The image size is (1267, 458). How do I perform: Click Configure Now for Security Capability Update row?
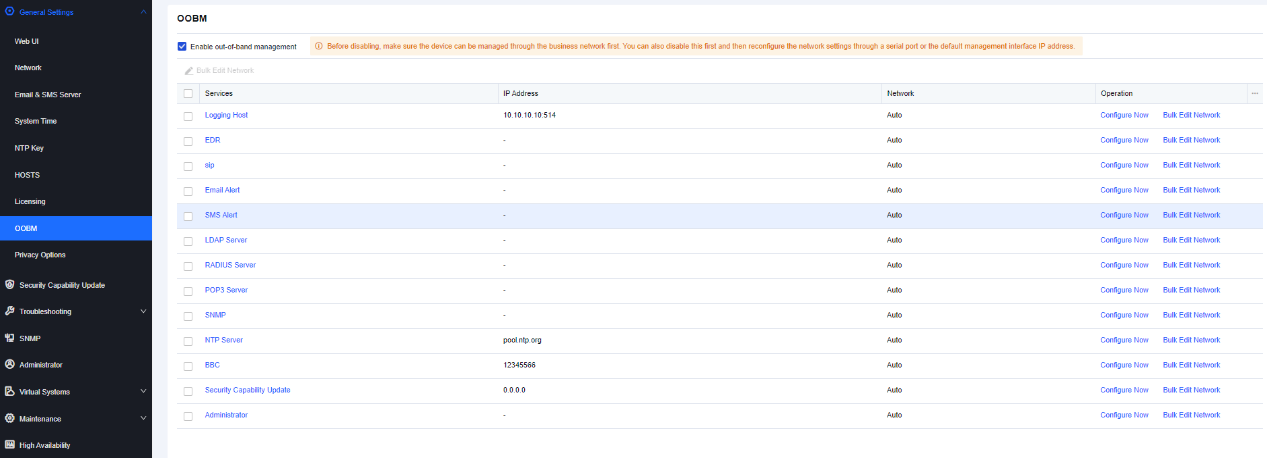point(1124,390)
